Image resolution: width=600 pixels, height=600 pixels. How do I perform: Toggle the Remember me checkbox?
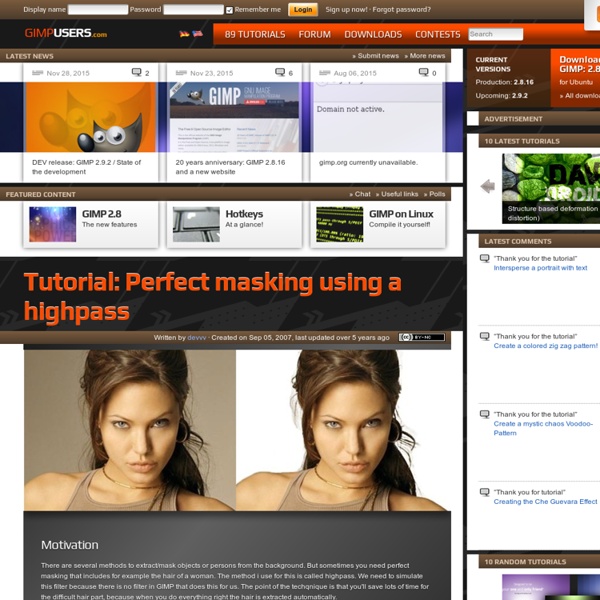point(229,10)
